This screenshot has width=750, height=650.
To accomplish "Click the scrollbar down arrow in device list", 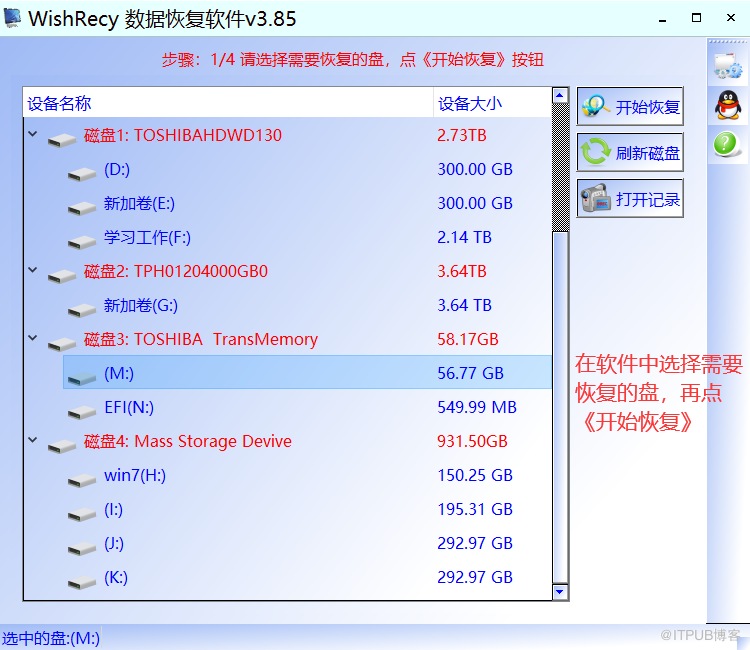I will [560, 592].
